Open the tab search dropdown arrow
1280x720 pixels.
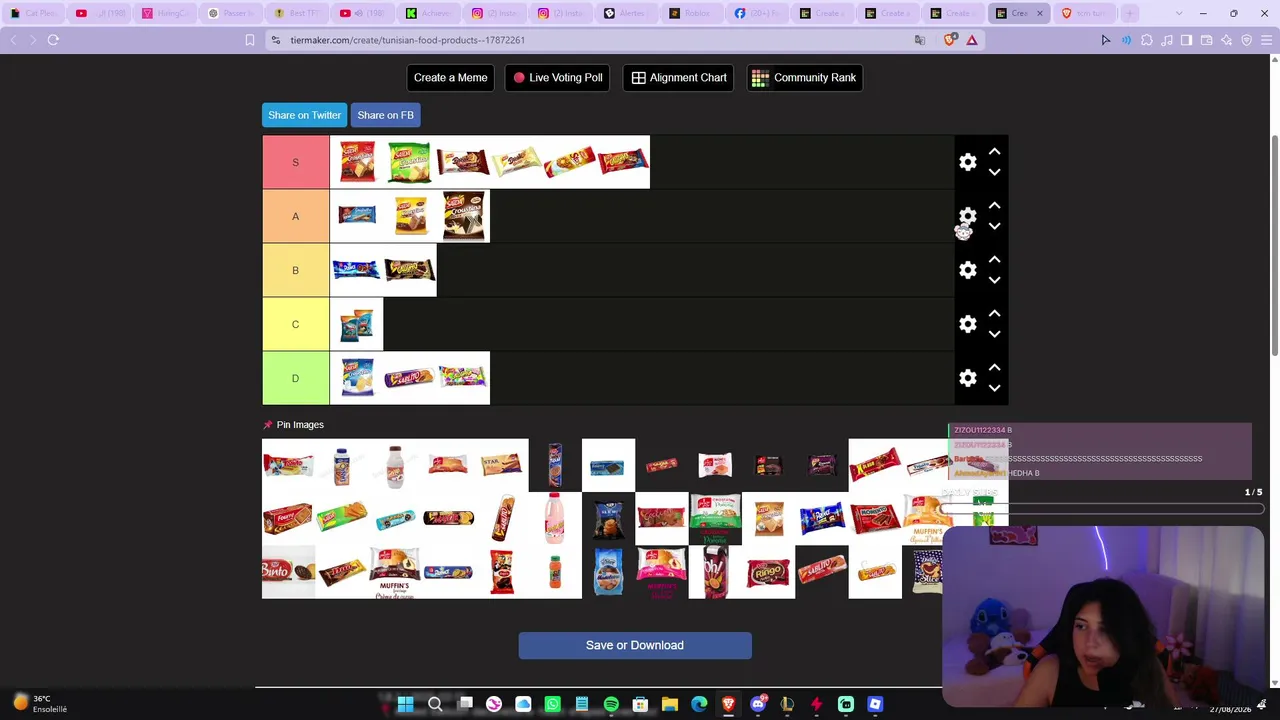pyautogui.click(x=1178, y=13)
